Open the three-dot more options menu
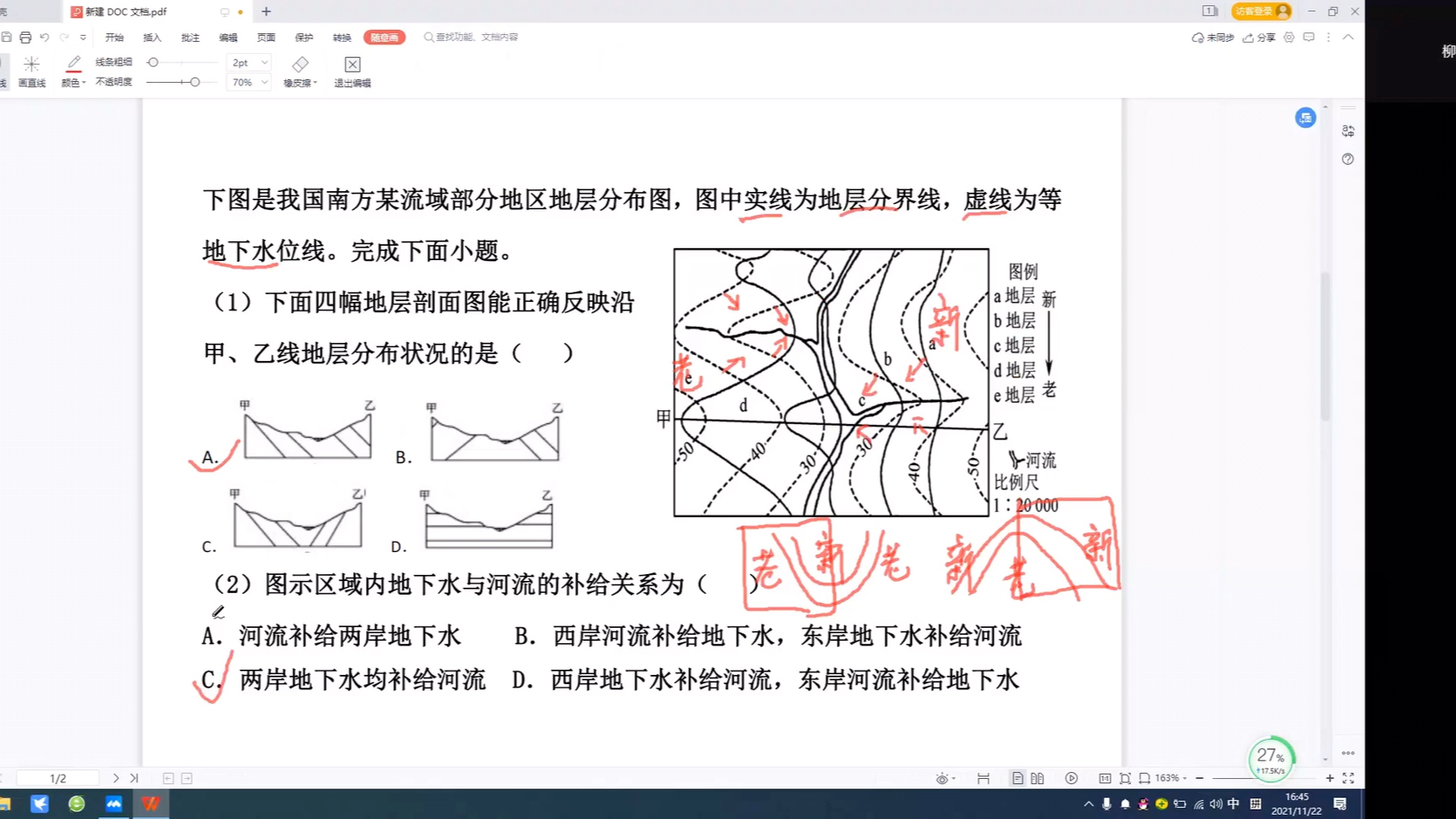Image resolution: width=1456 pixels, height=819 pixels. [1328, 38]
